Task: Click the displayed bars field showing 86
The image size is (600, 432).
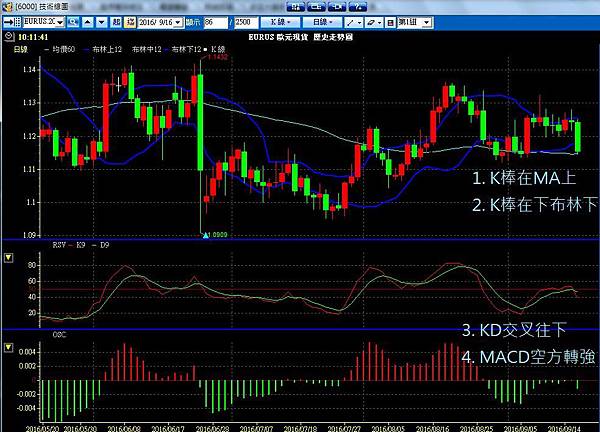Action: (x=215, y=22)
